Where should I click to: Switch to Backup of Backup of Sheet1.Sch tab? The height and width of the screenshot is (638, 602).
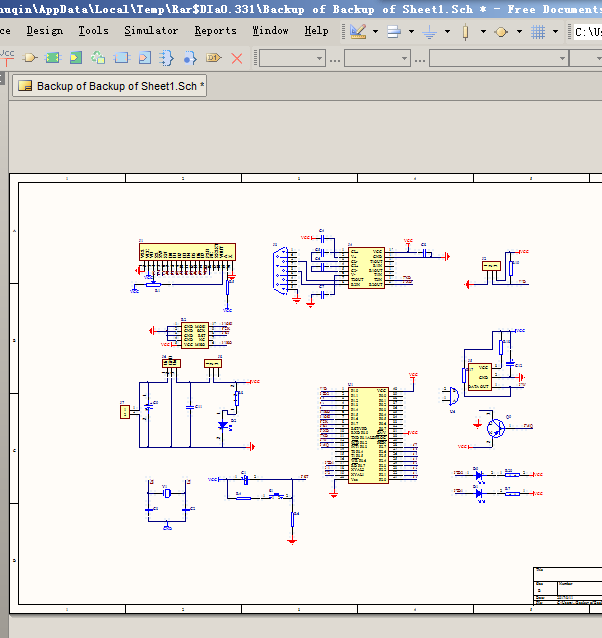coord(109,86)
